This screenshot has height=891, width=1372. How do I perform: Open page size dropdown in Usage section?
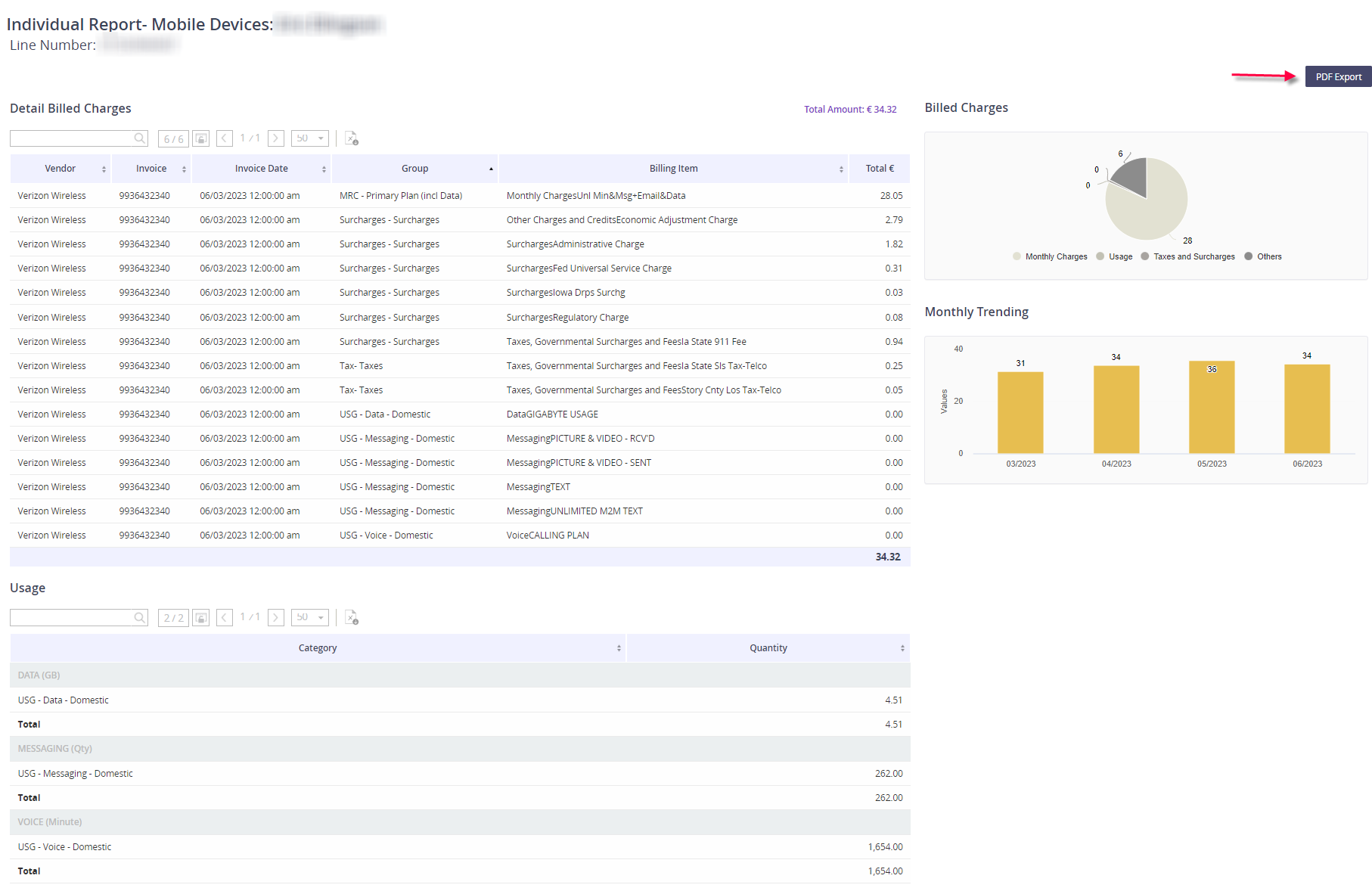(310, 618)
